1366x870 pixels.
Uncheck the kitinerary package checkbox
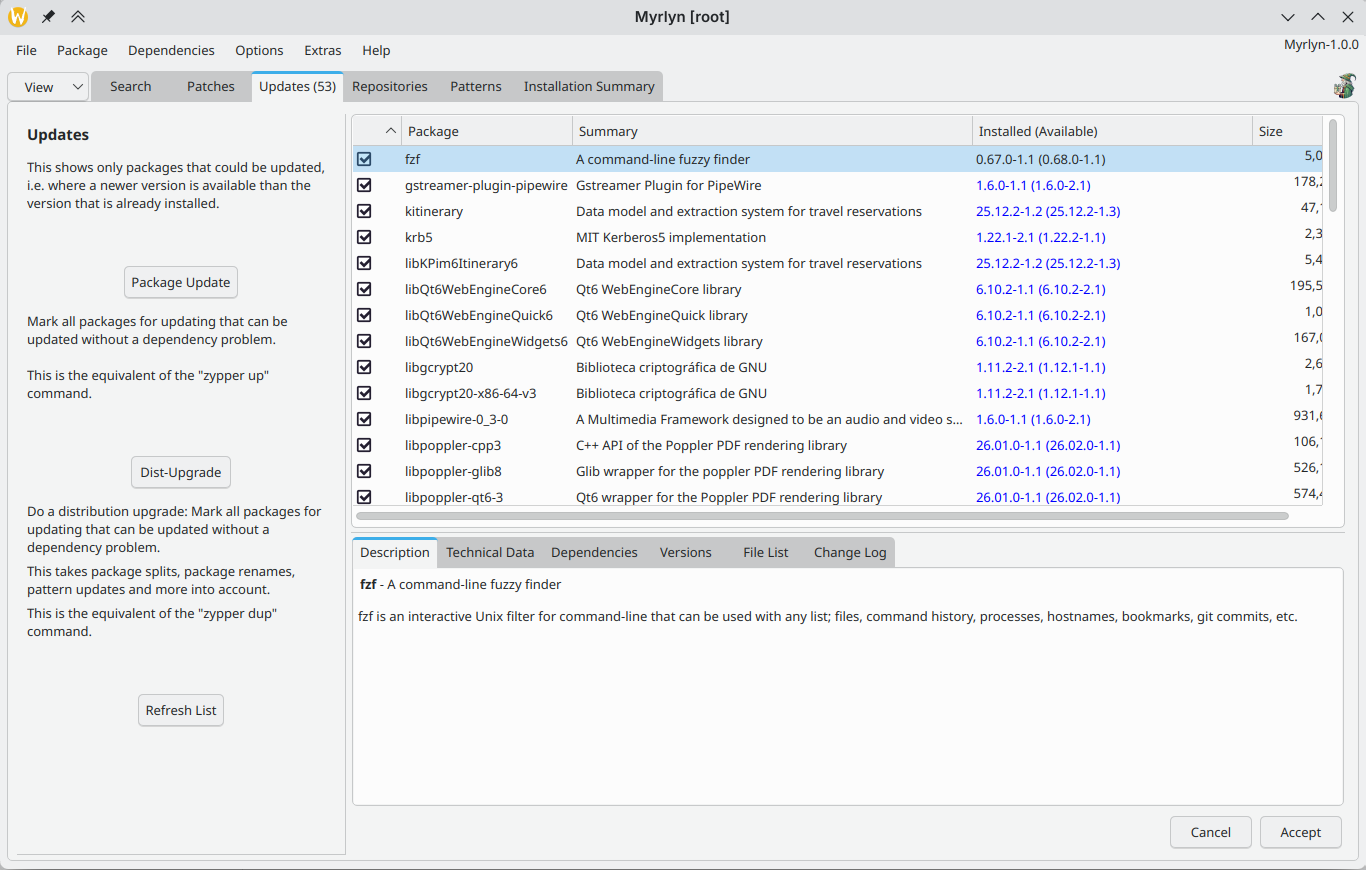click(x=364, y=211)
